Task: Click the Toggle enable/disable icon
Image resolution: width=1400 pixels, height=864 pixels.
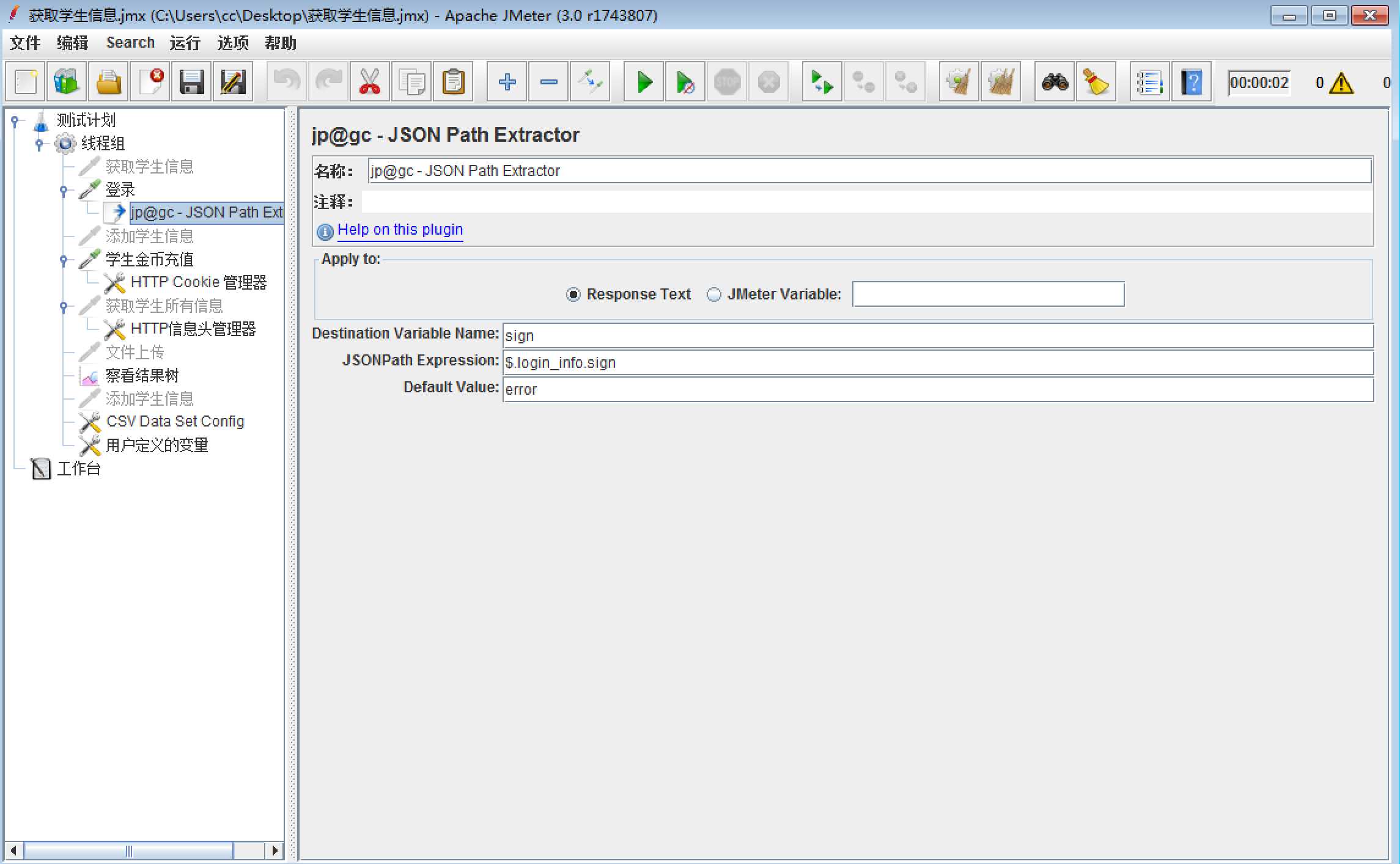Action: [590, 82]
